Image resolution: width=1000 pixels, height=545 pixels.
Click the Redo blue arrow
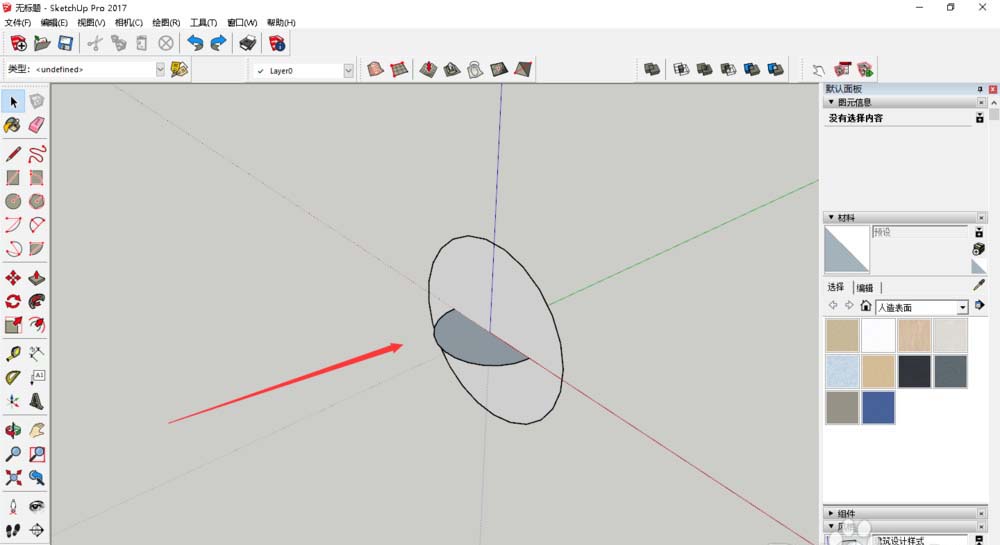pyautogui.click(x=219, y=43)
